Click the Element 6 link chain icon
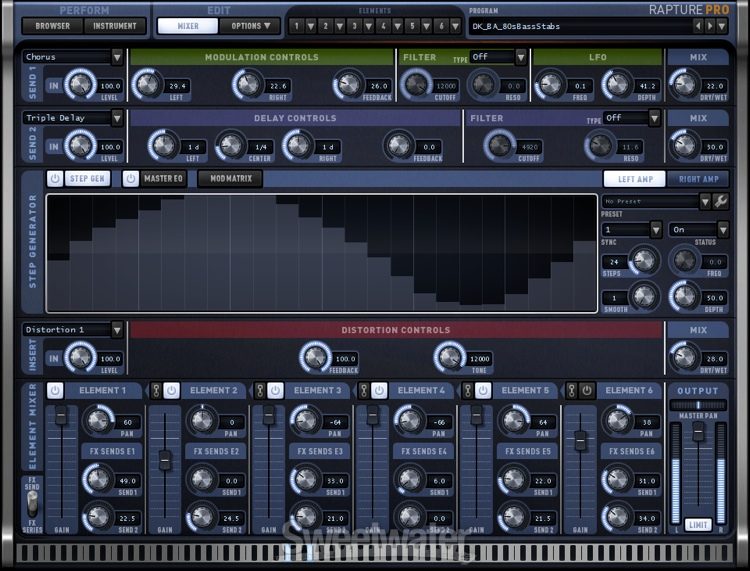 coord(572,390)
